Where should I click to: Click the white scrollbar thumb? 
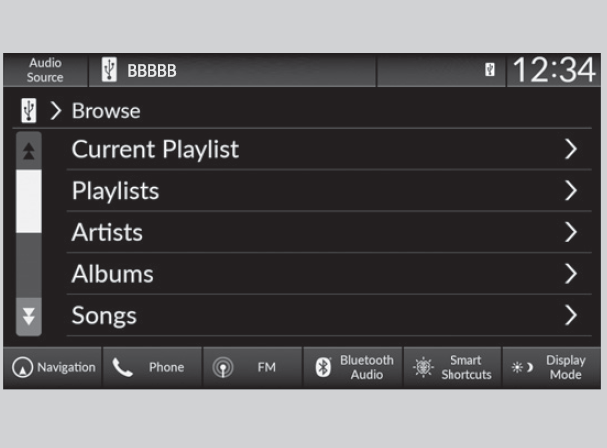pyautogui.click(x=29, y=200)
